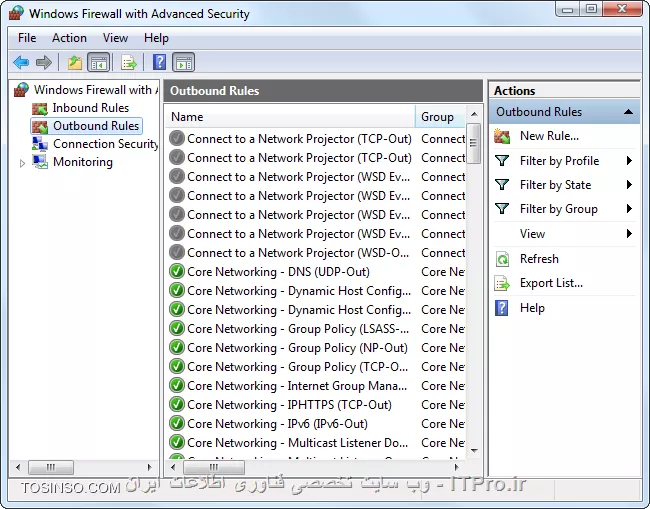
Task: Click the Help question-mark toolbar icon
Action: point(160,63)
